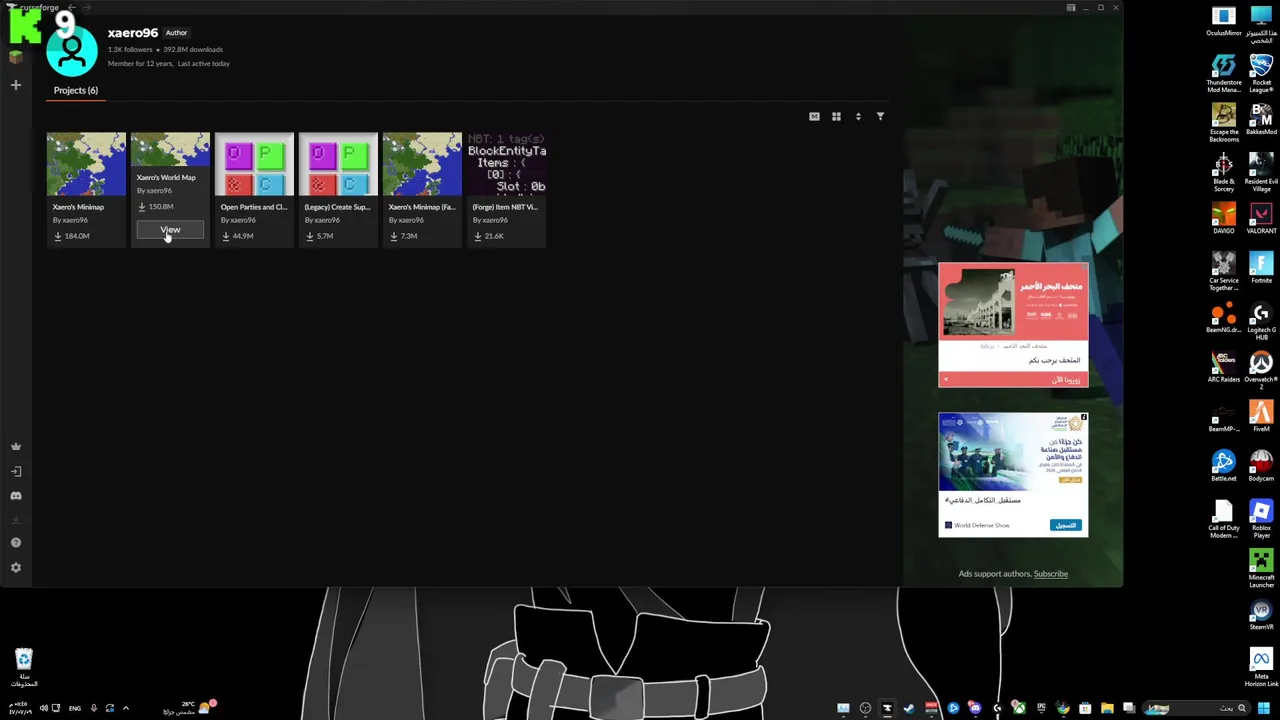Open Blade & Sorcery desktop shortcut
This screenshot has width=1280, height=720.
[1224, 173]
